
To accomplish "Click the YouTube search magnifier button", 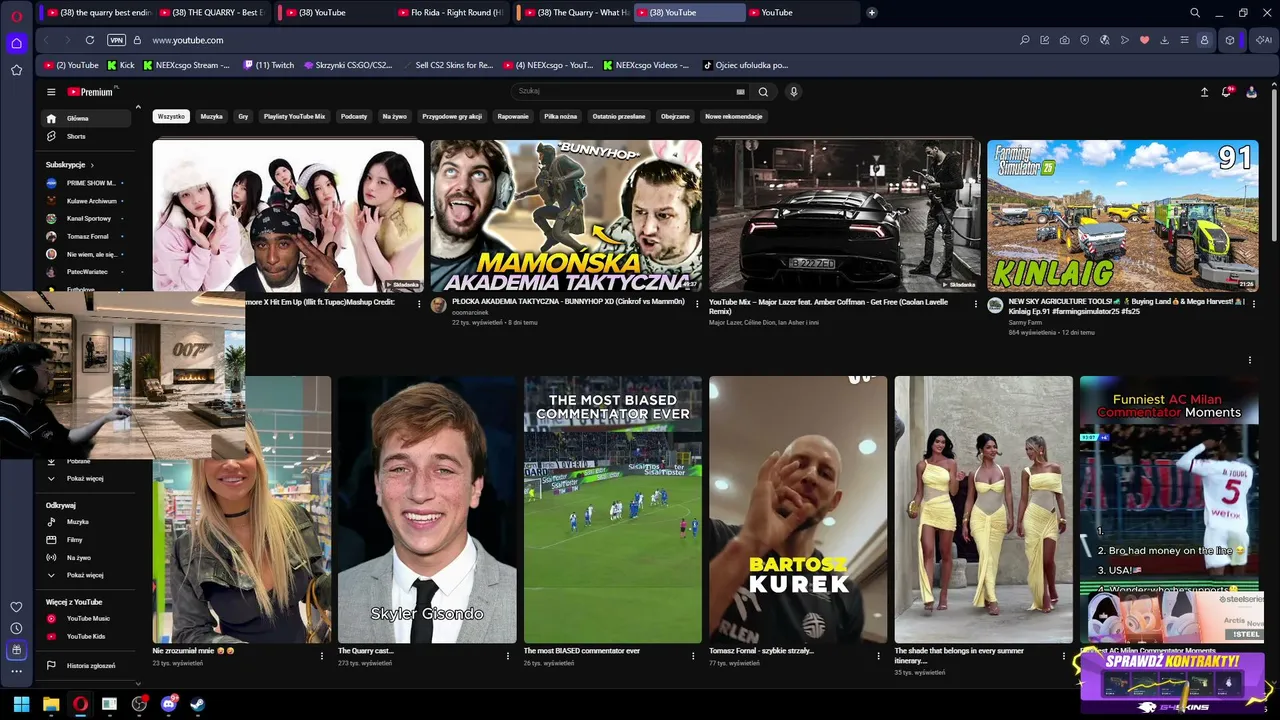I will coord(763,92).
